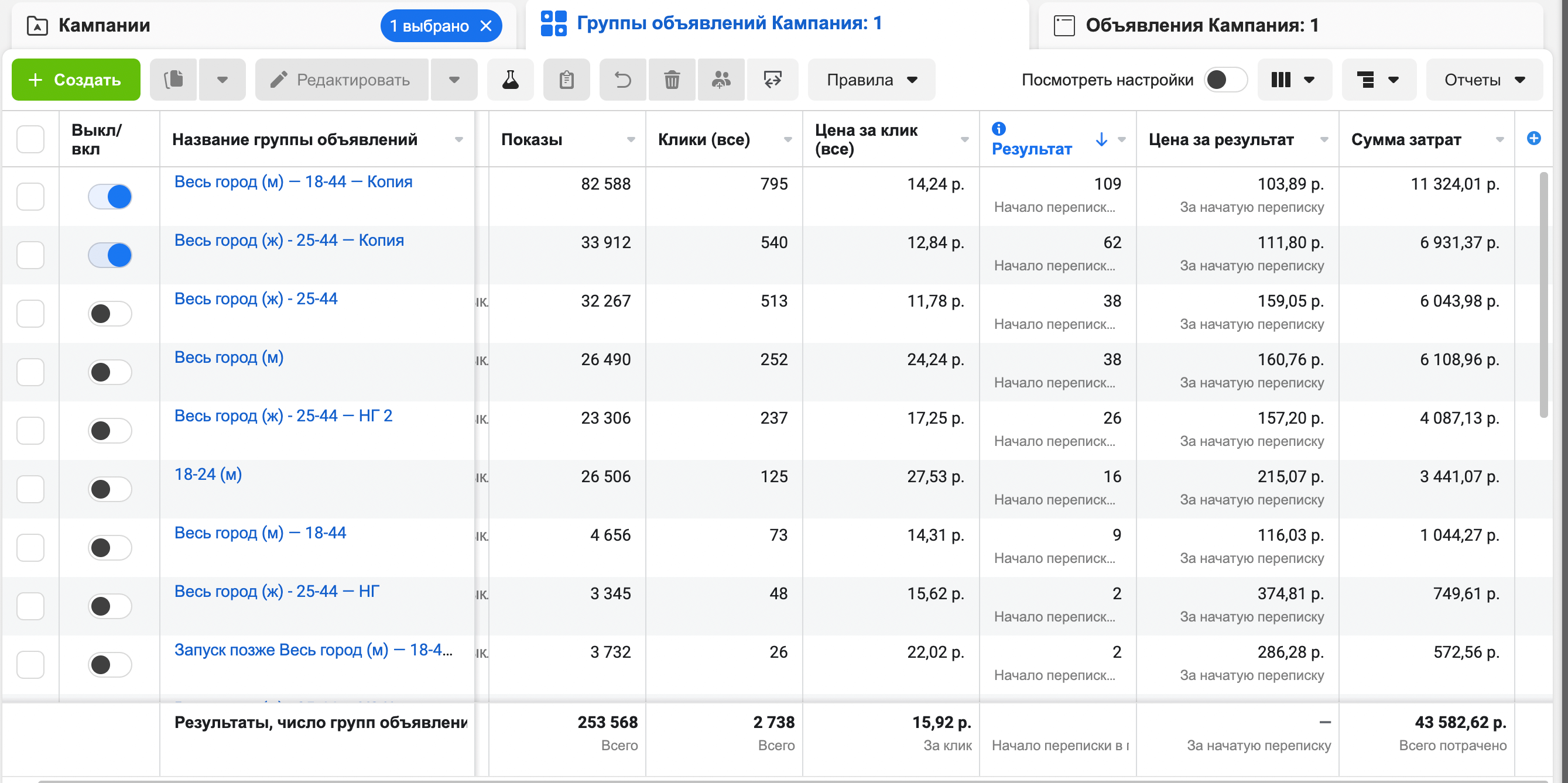The image size is (1568, 783).
Task: Click the vertical table scrollbar
Action: tap(1543, 295)
